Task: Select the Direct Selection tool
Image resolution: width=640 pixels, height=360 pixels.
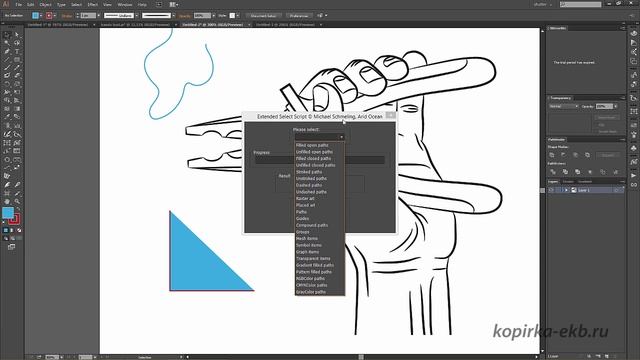Action: tap(17, 35)
